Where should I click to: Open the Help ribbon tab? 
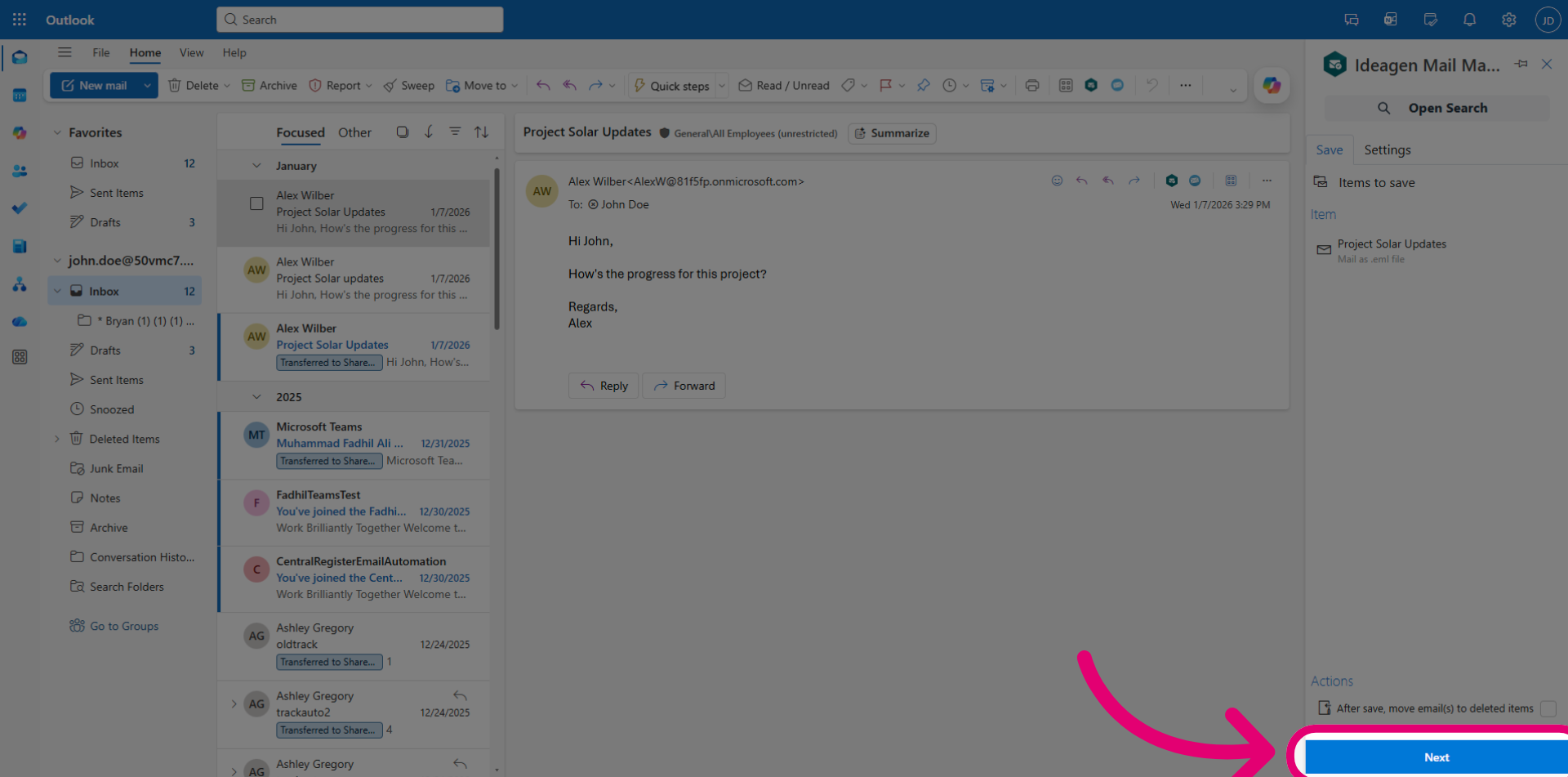coord(234,52)
